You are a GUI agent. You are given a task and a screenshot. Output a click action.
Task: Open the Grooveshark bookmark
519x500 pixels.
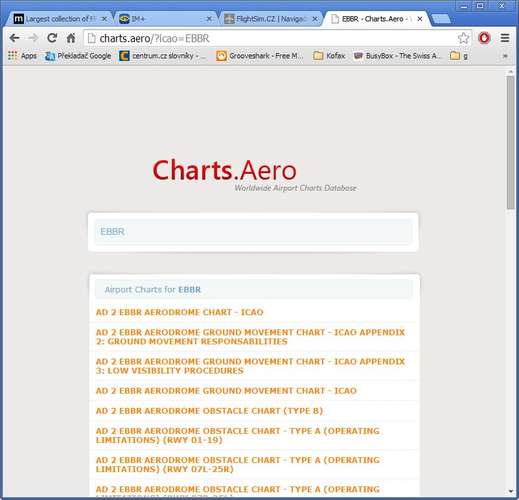[260, 56]
